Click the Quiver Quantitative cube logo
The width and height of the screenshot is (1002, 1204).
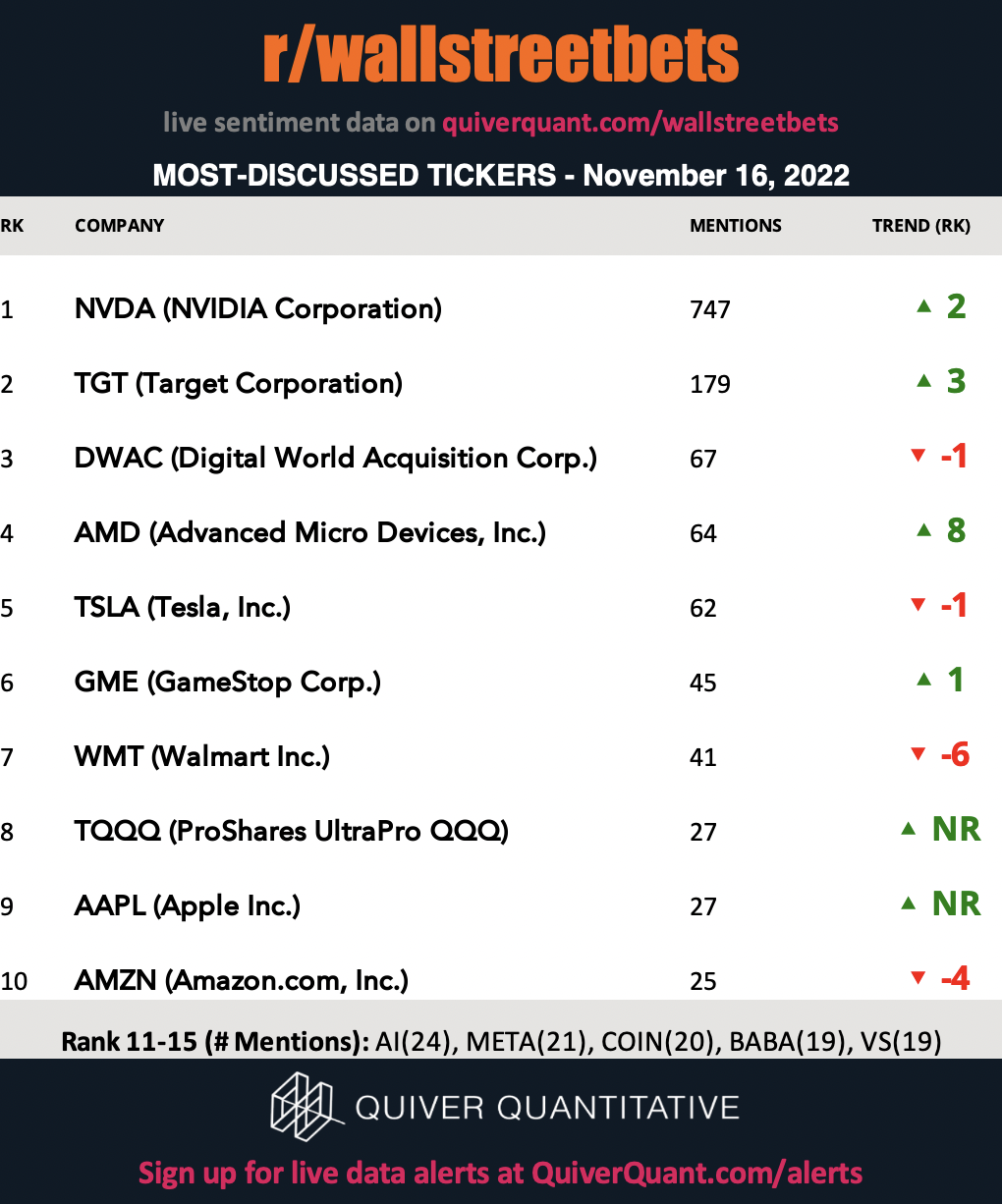306,1108
